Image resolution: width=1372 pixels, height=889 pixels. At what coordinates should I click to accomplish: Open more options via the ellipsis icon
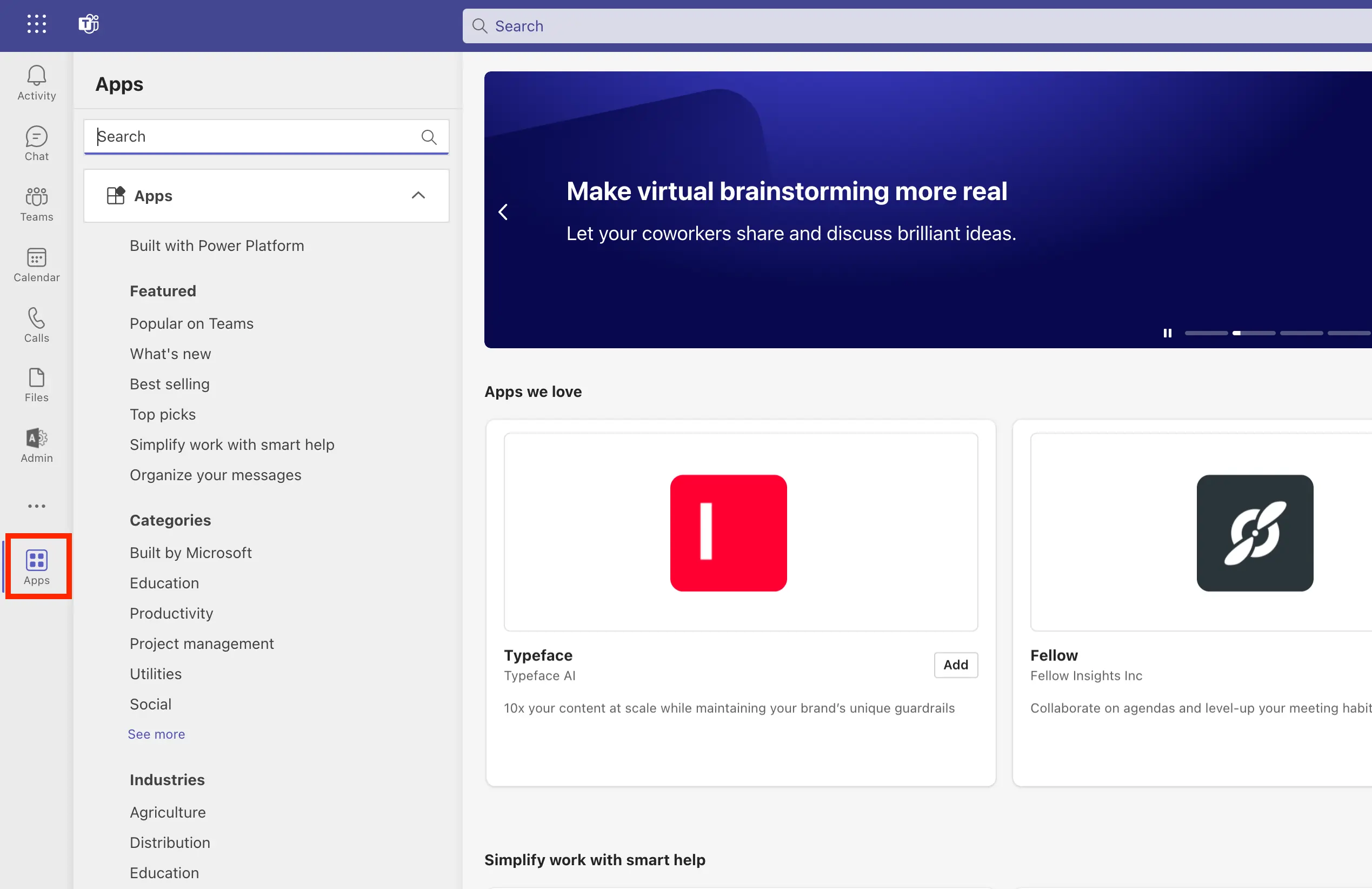click(x=36, y=506)
